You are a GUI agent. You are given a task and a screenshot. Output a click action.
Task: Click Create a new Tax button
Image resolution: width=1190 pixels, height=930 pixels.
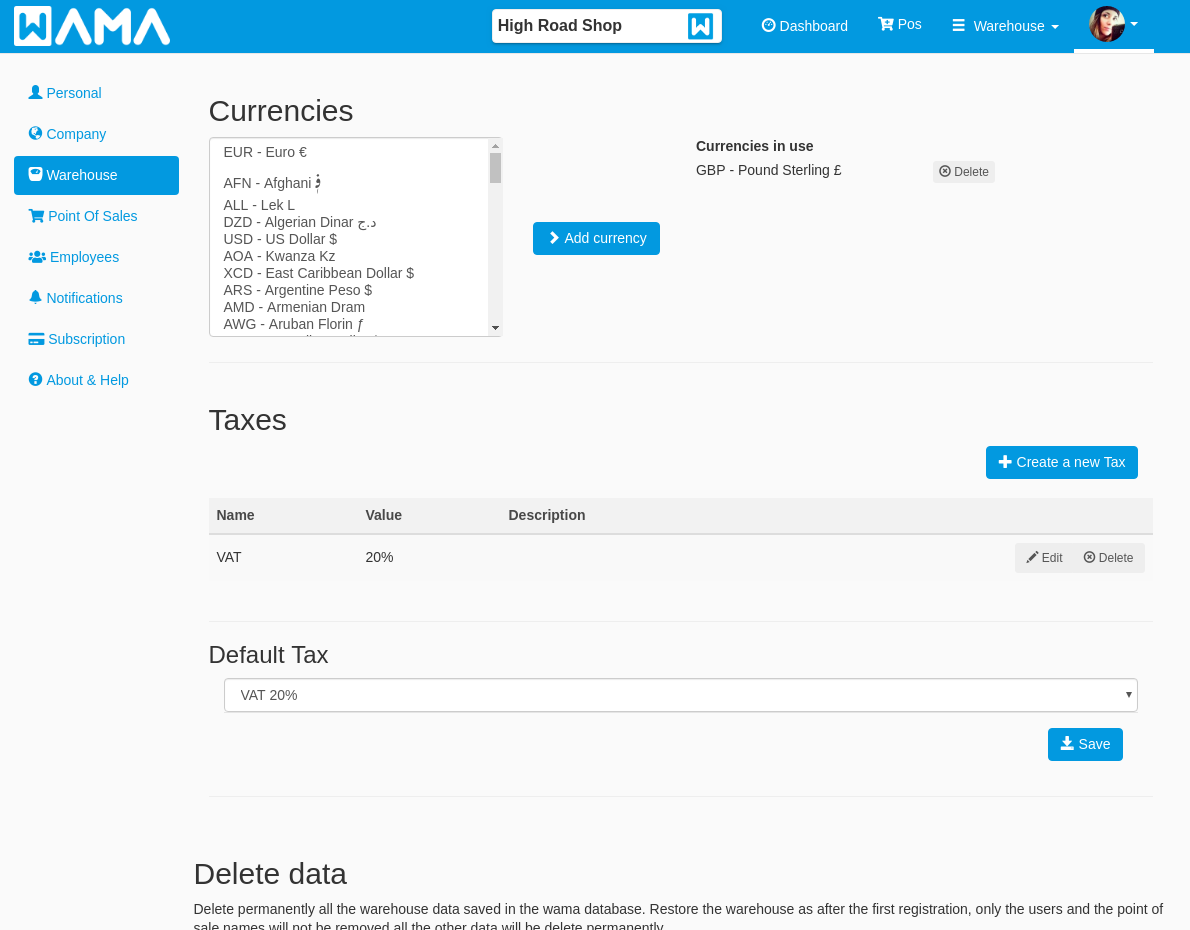click(x=1061, y=462)
